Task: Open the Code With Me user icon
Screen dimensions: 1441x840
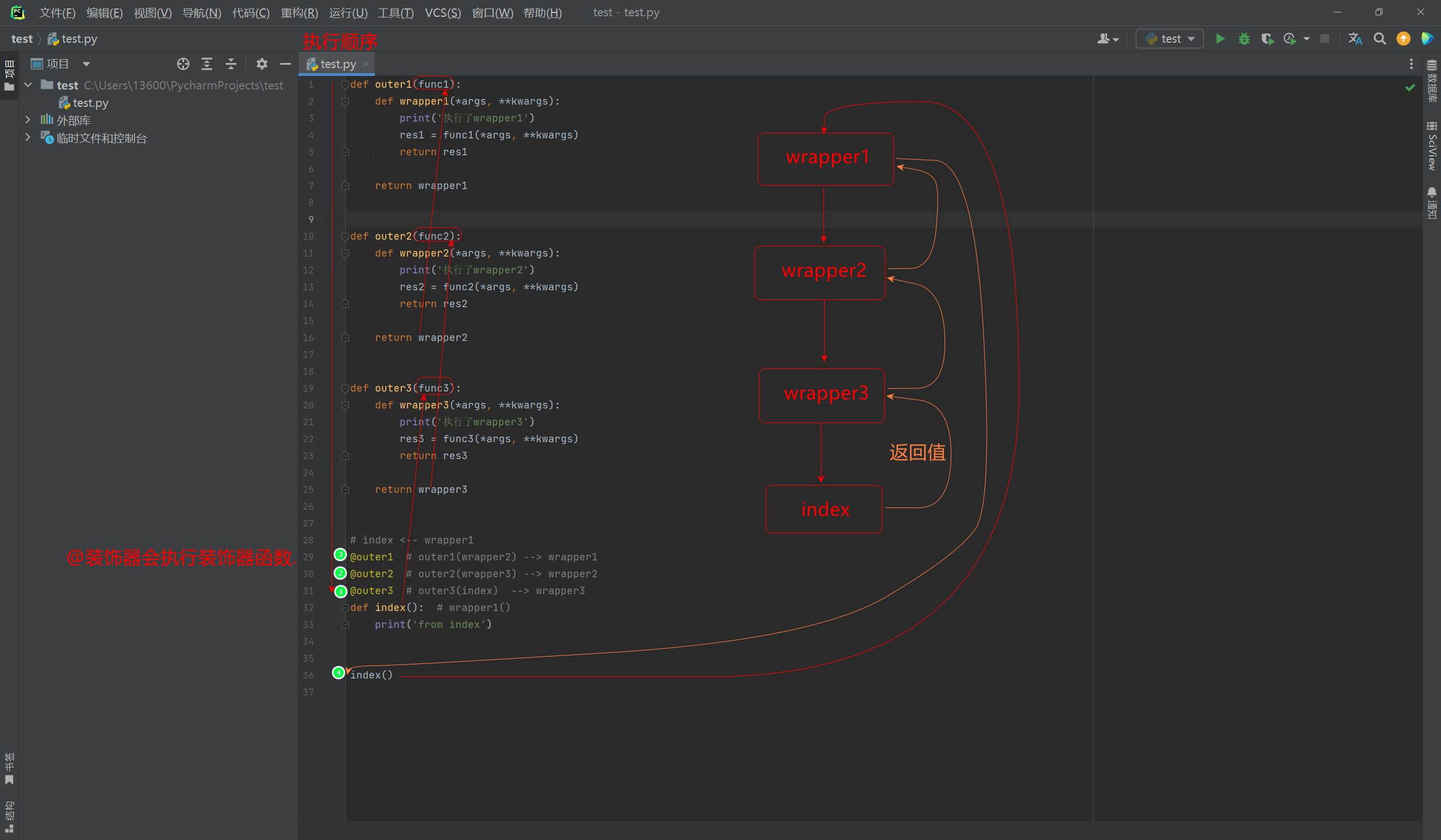Action: tap(1108, 39)
